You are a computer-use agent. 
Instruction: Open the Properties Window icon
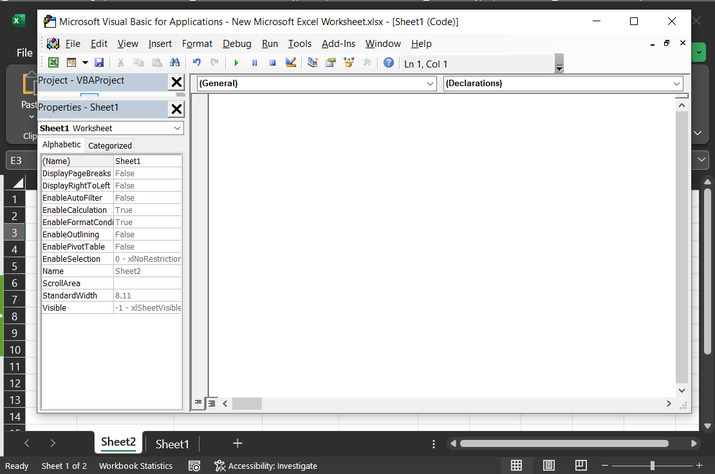[x=331, y=63]
